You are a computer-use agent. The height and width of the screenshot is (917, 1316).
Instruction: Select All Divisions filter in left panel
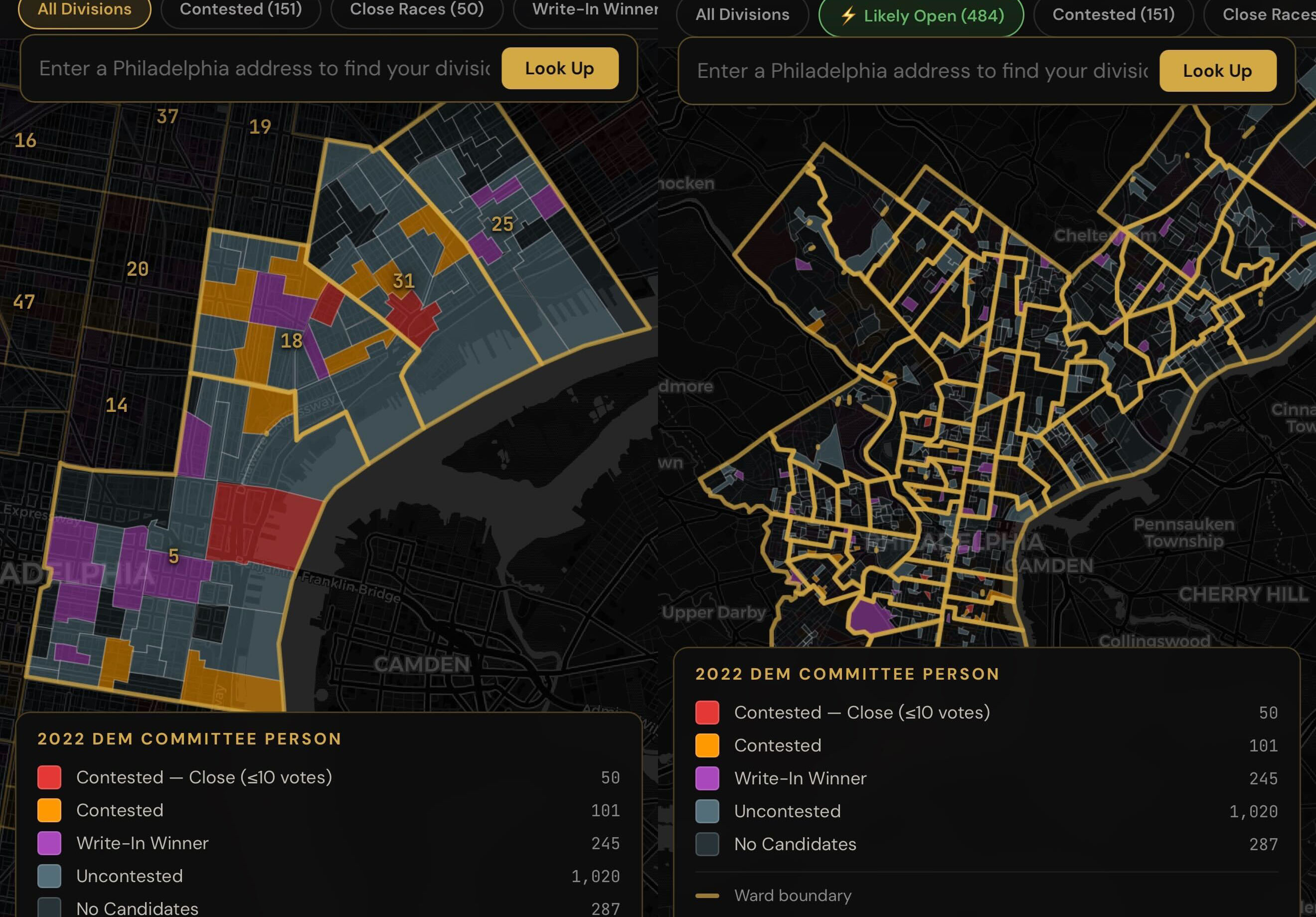click(84, 10)
